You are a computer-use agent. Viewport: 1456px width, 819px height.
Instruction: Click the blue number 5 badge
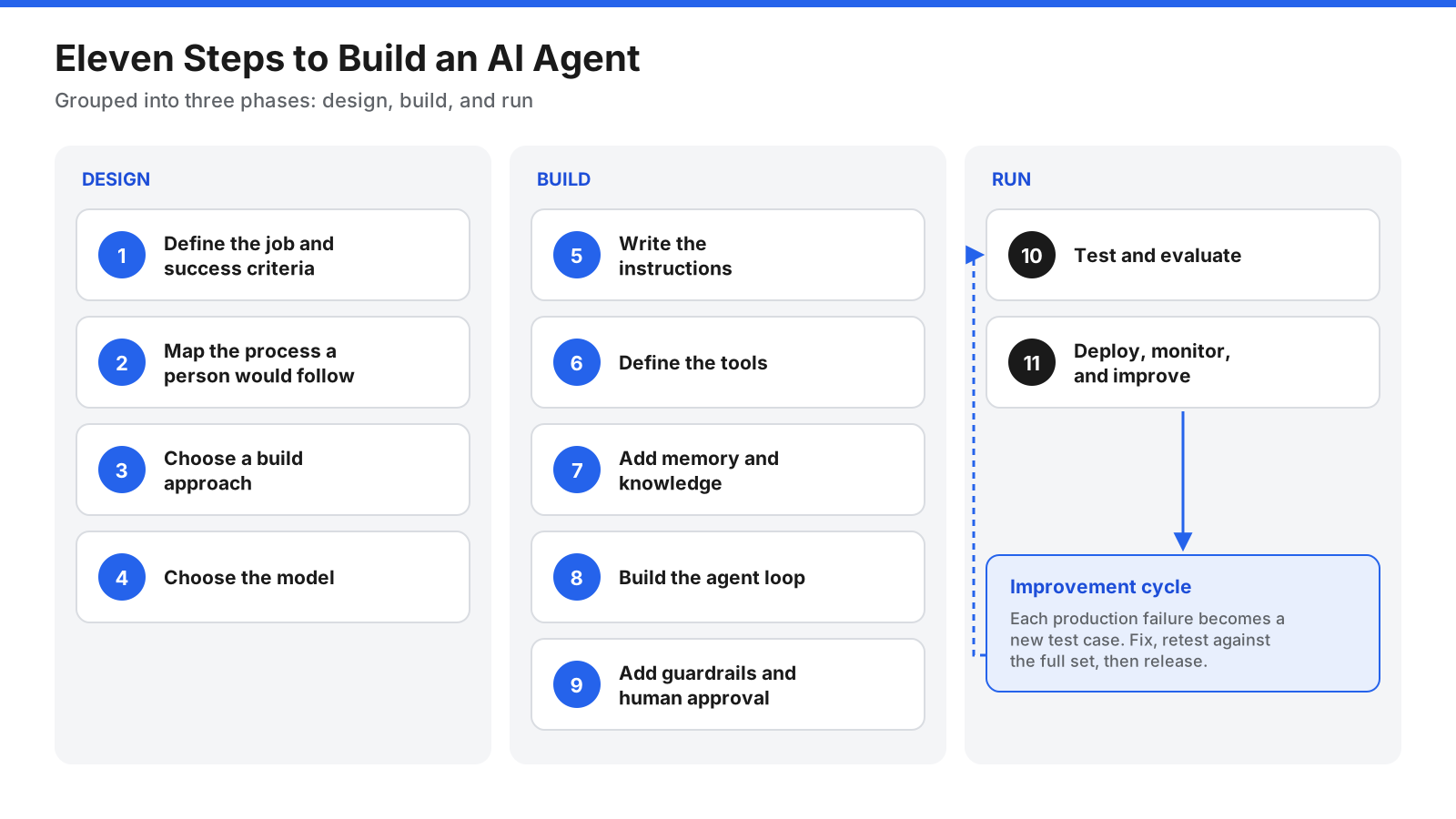[577, 255]
